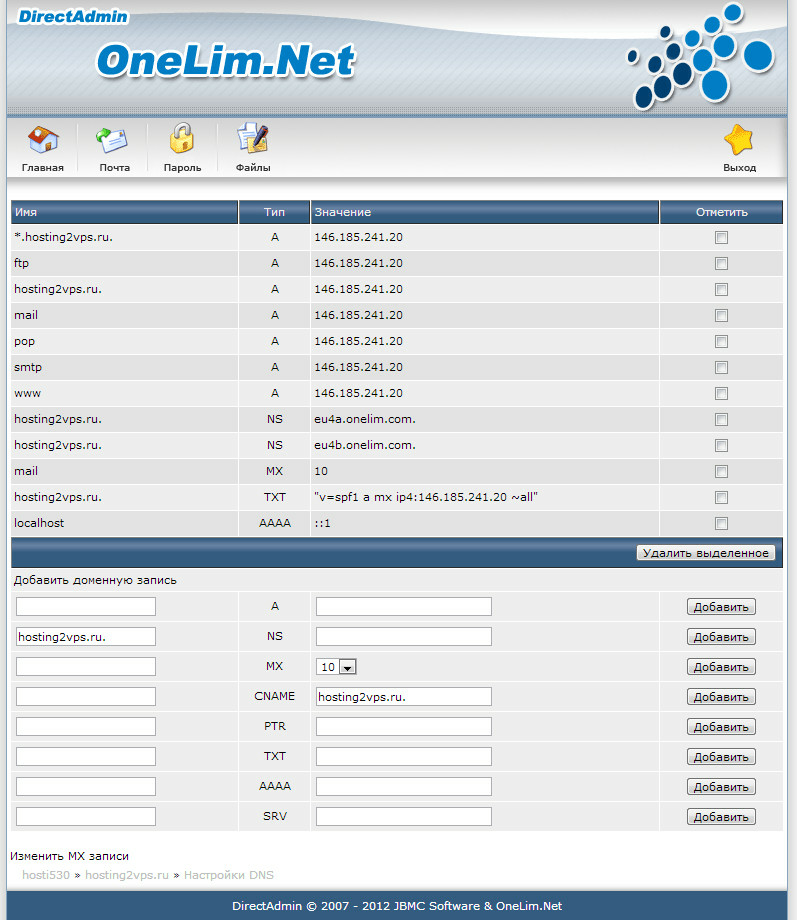Focus the SRV record value field
The height and width of the screenshot is (920, 797).
point(404,817)
